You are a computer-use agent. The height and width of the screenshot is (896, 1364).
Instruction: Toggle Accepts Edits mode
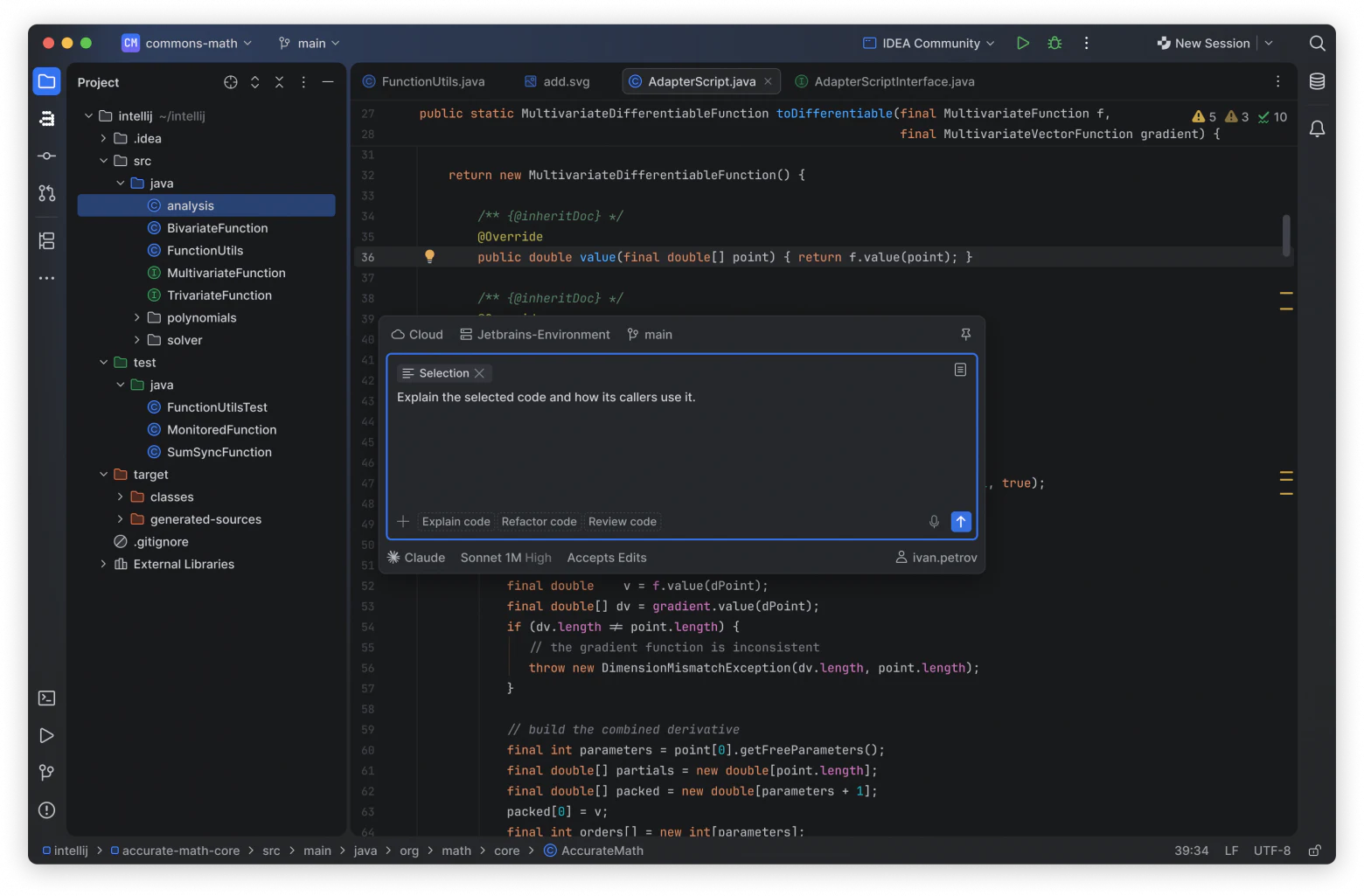pos(607,558)
